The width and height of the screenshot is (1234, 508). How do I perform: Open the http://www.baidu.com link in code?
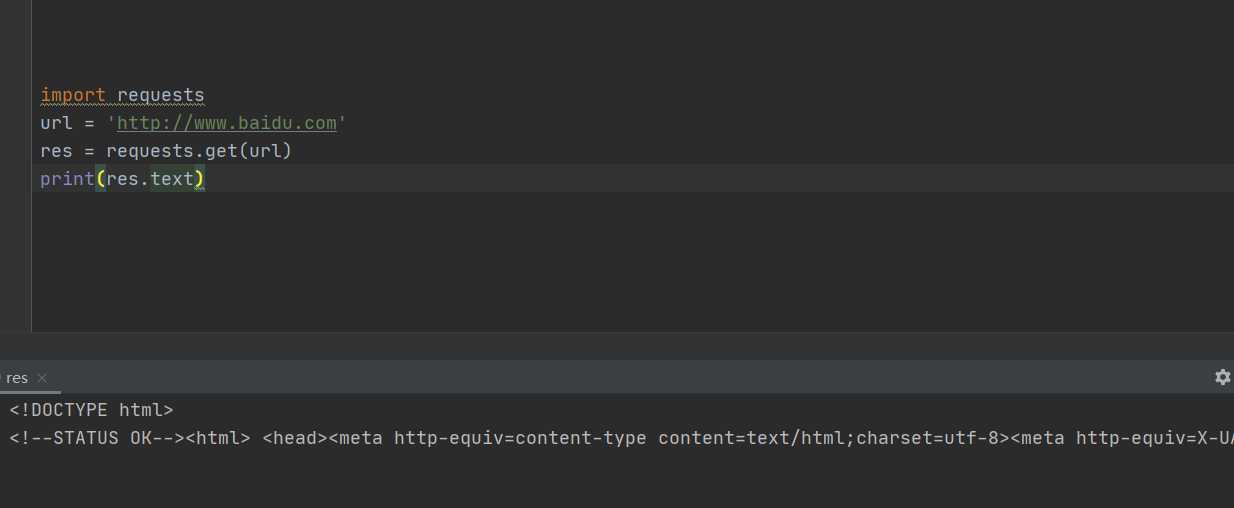click(227, 124)
